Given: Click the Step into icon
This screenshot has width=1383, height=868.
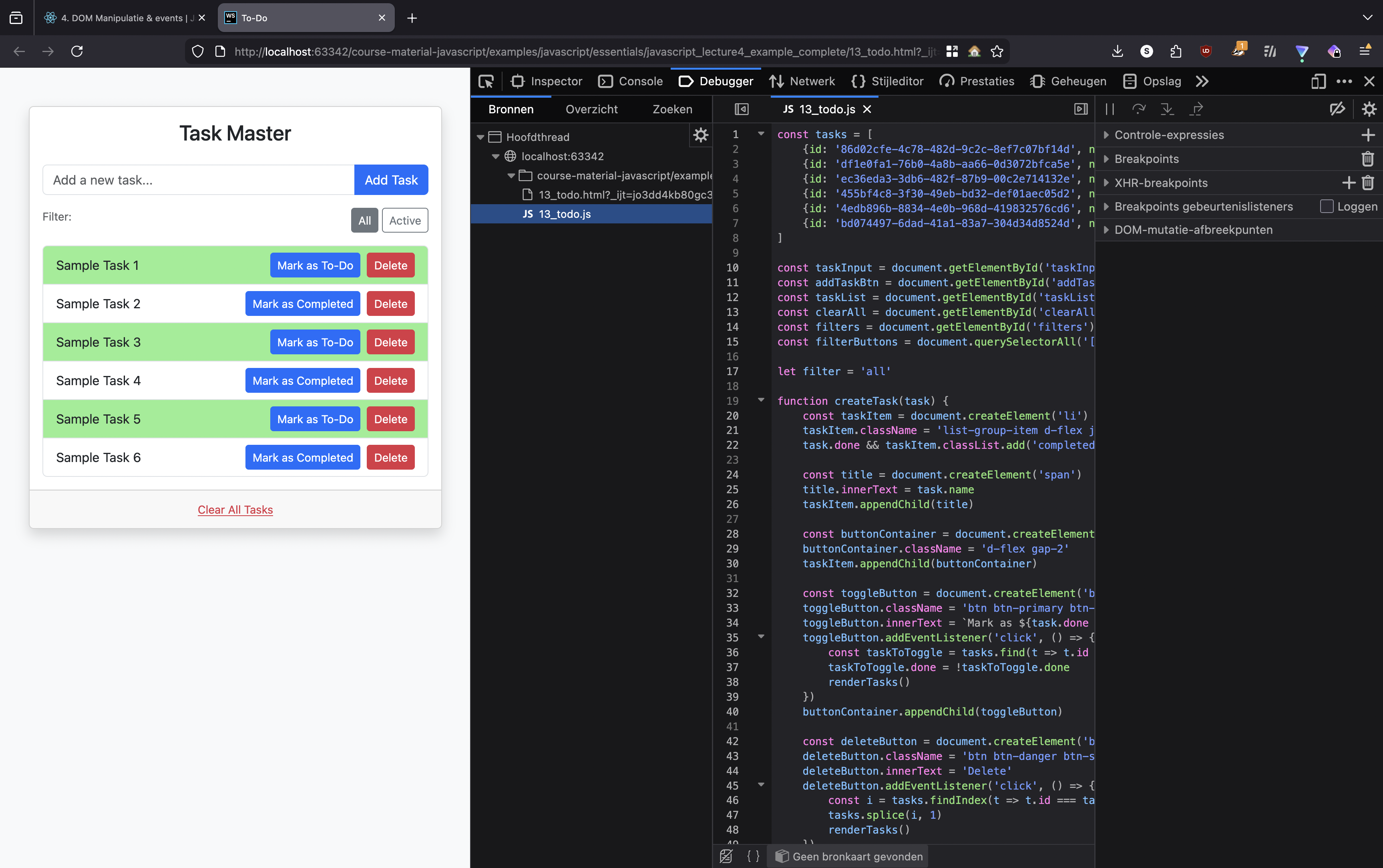Looking at the screenshot, I should pos(1168,109).
